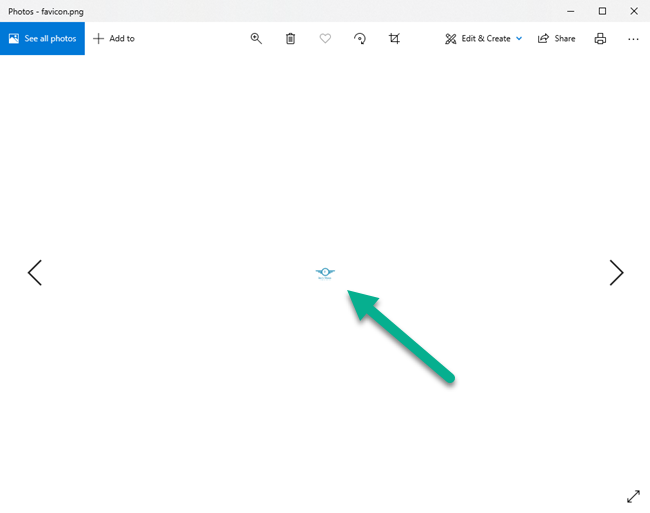Minimize the Photos window

pyautogui.click(x=571, y=11)
